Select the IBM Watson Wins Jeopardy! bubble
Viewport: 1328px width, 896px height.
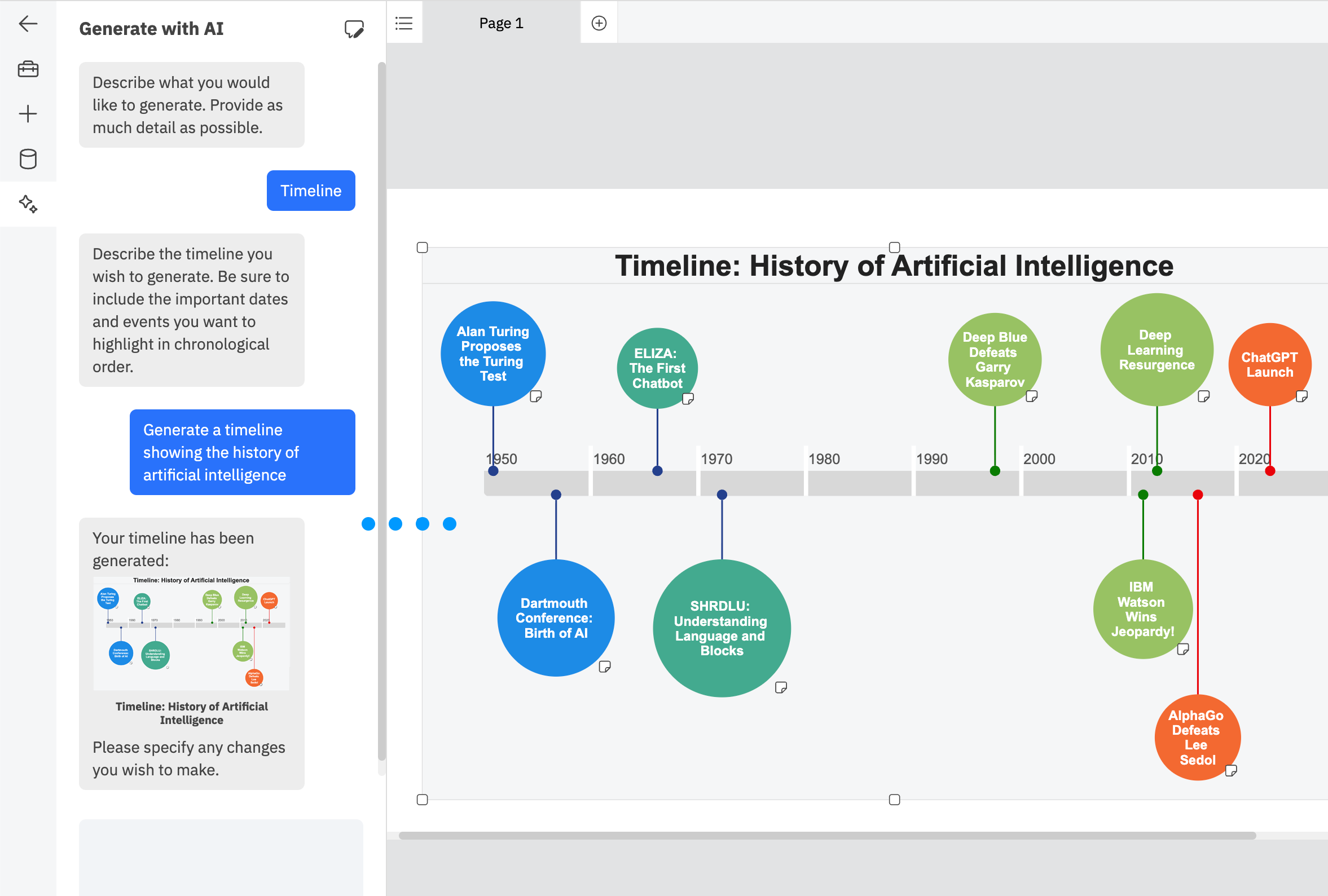pyautogui.click(x=1143, y=609)
